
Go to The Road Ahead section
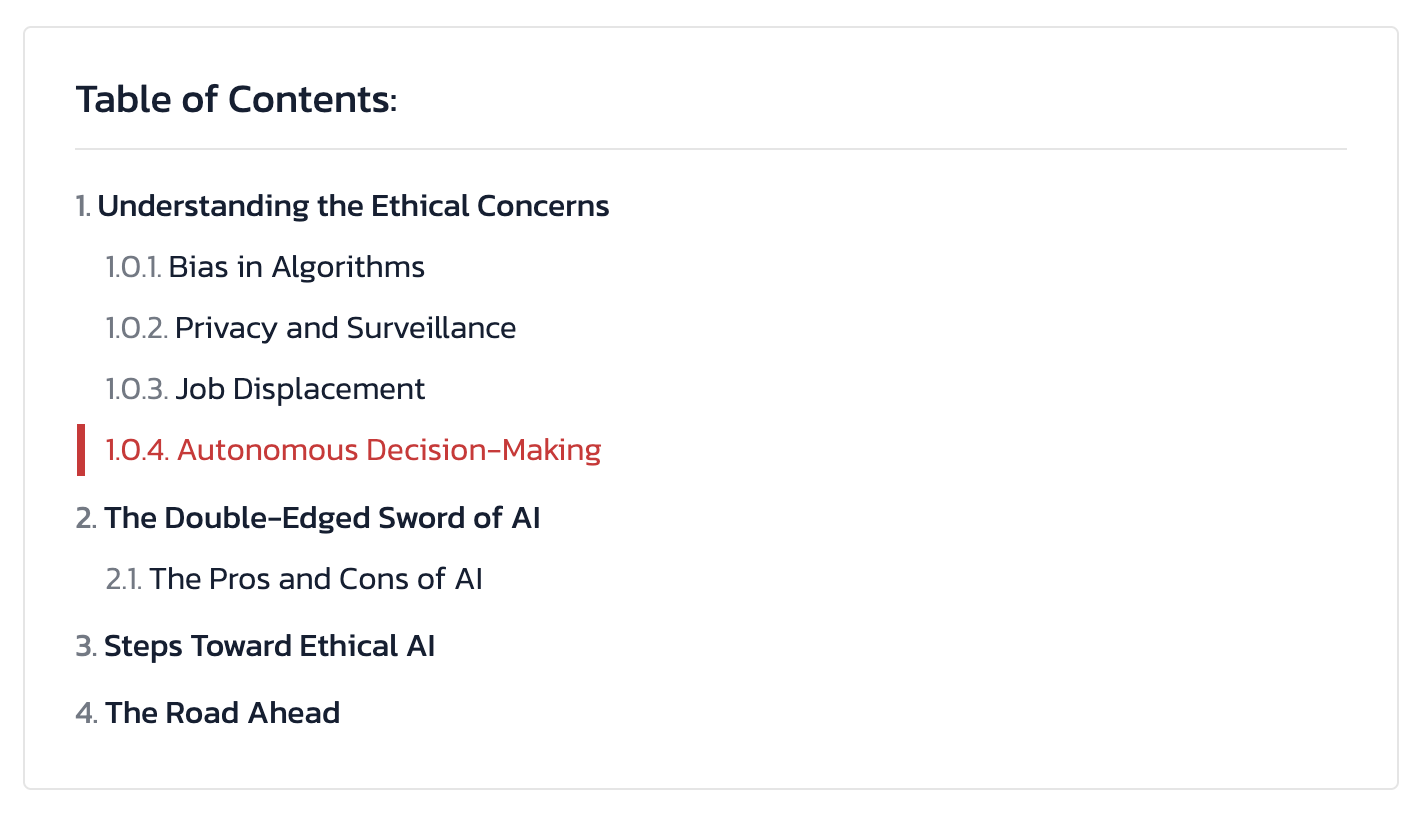pos(223,713)
